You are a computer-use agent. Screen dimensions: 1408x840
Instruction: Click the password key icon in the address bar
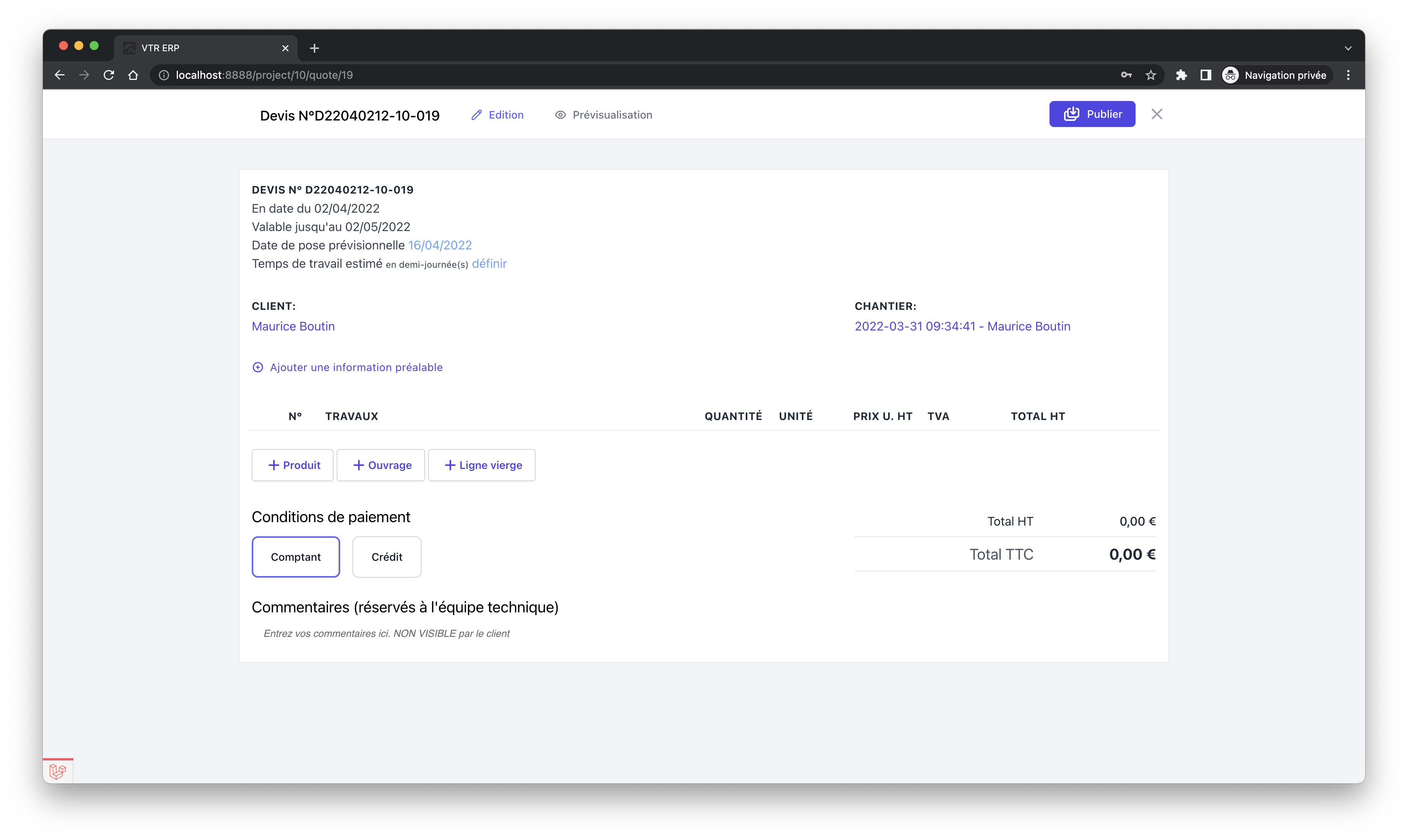[x=1126, y=75]
